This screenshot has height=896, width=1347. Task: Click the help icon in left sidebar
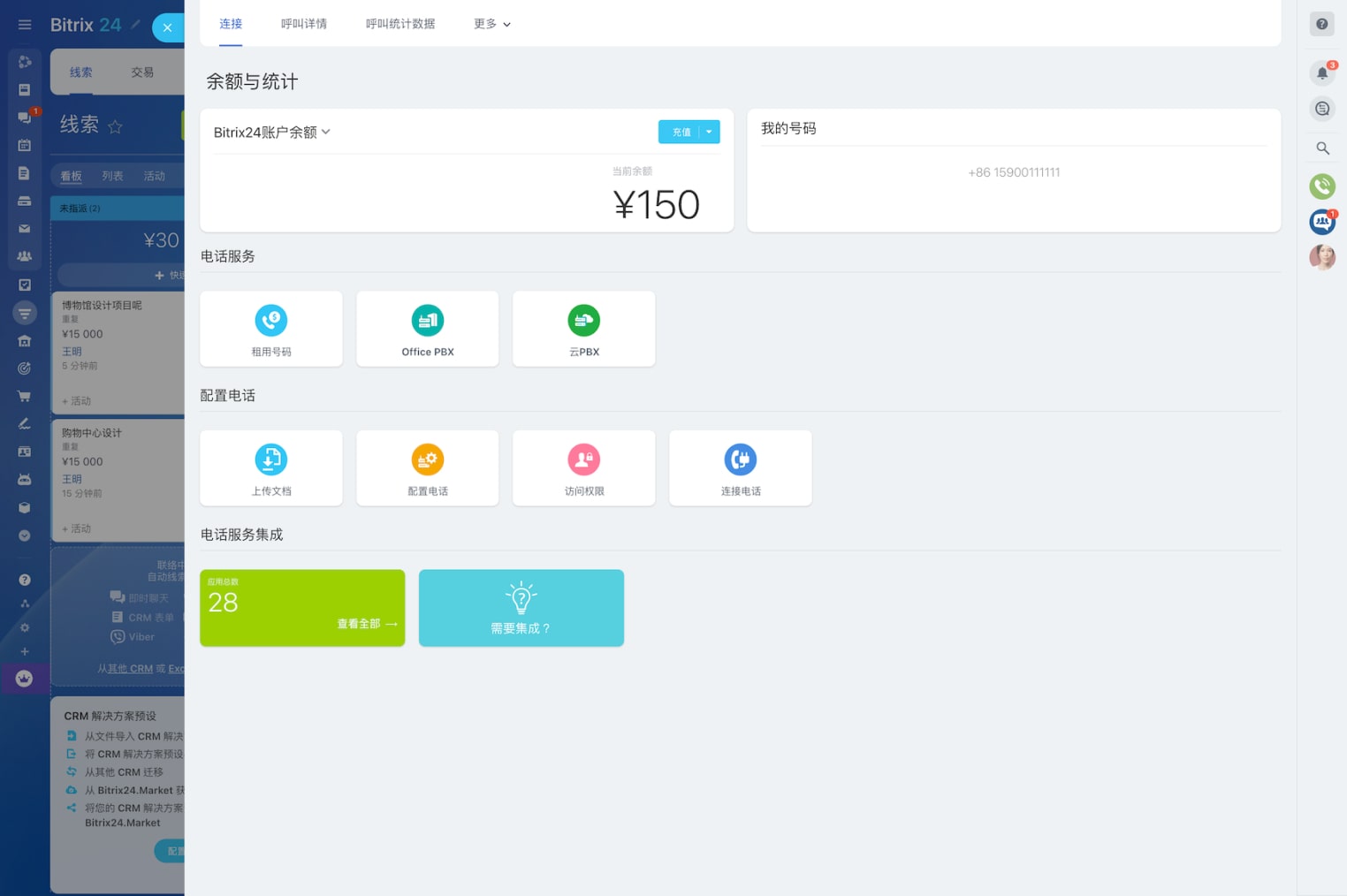[x=25, y=580]
